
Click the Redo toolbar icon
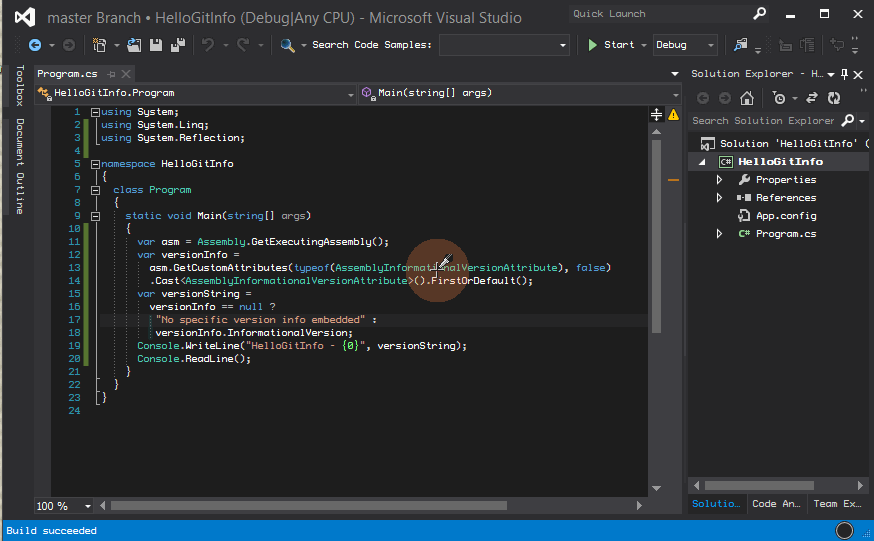pos(243,45)
